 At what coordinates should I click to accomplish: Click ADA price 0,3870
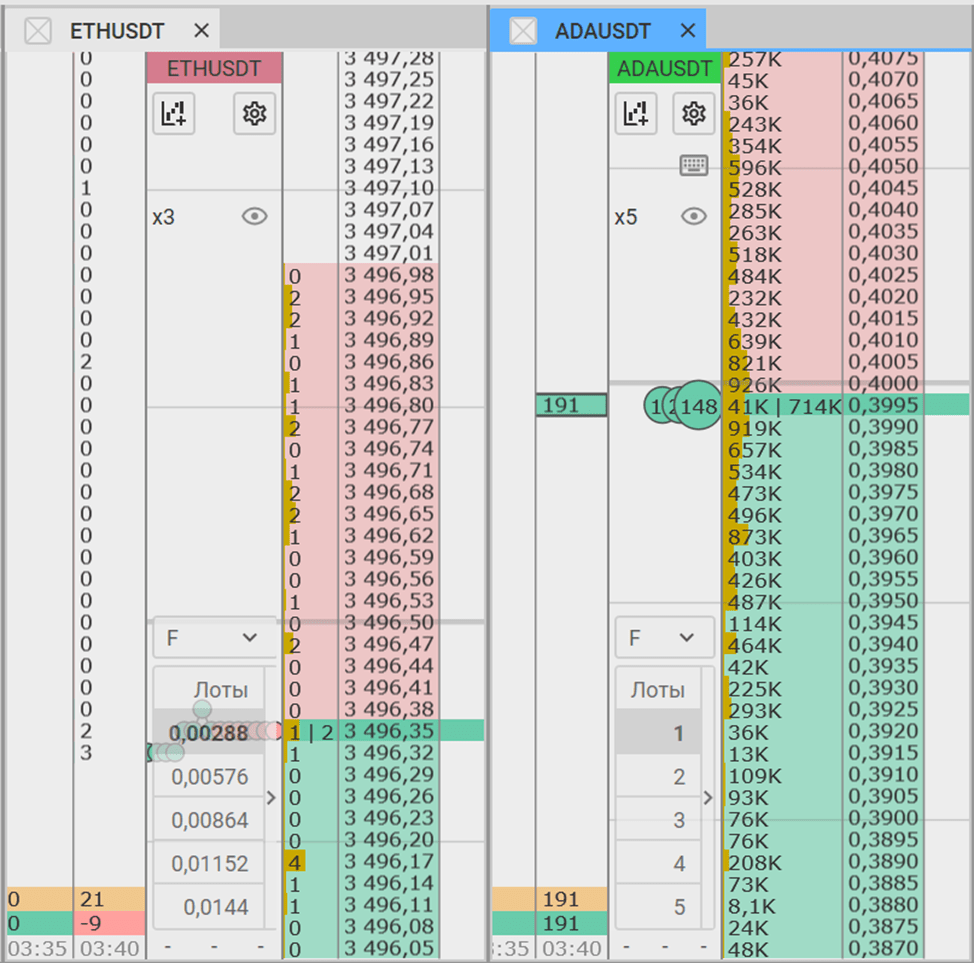(883, 948)
